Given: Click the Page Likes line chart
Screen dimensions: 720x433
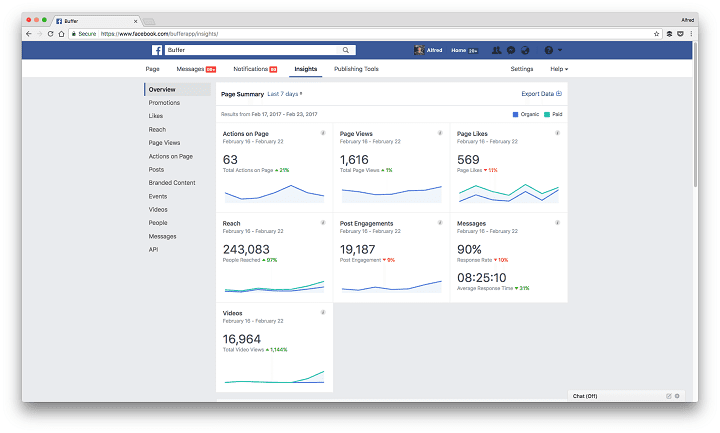Looking at the screenshot, I should click(509, 193).
